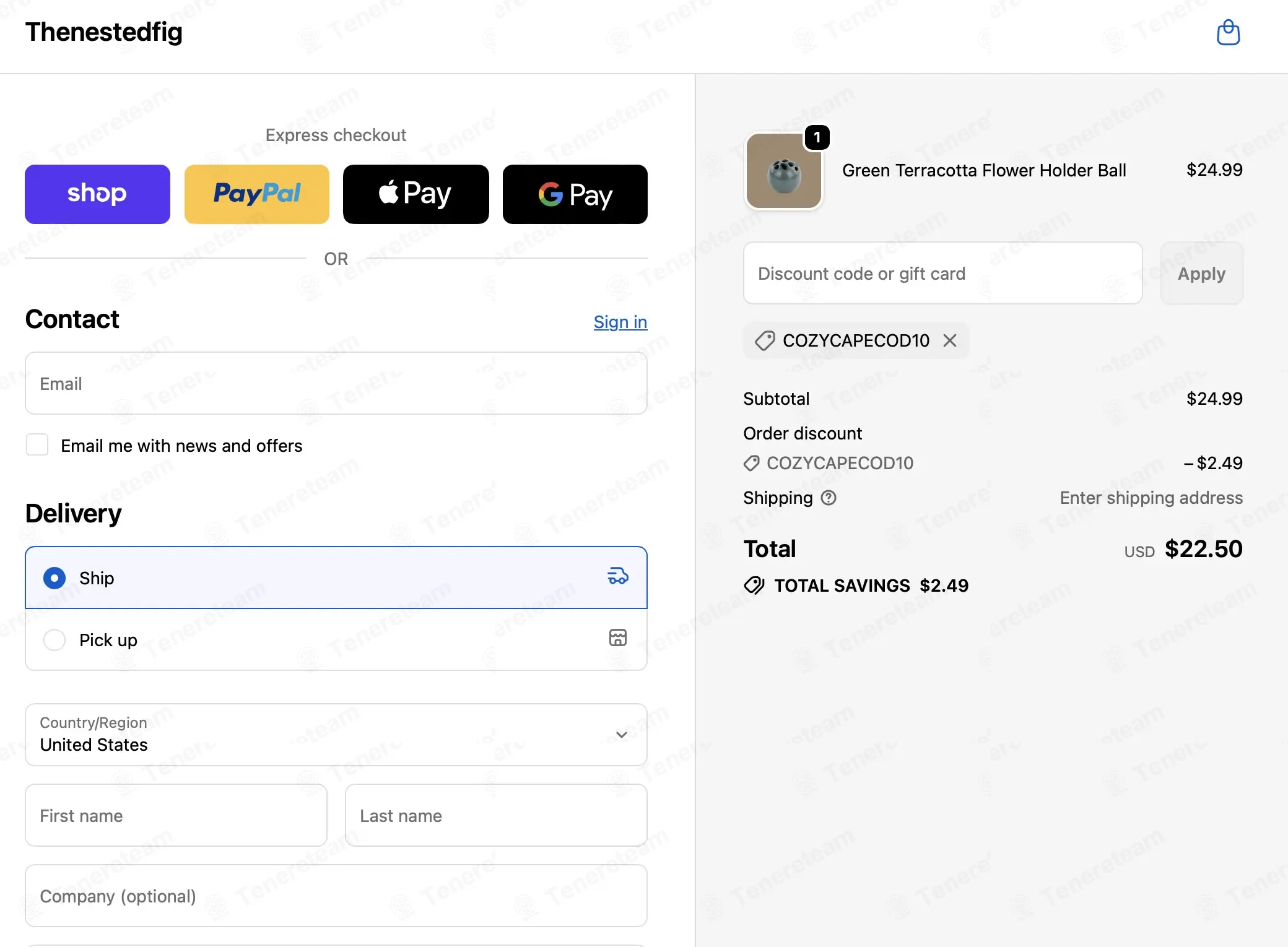Expand the Country/Region dropdown

pos(336,735)
